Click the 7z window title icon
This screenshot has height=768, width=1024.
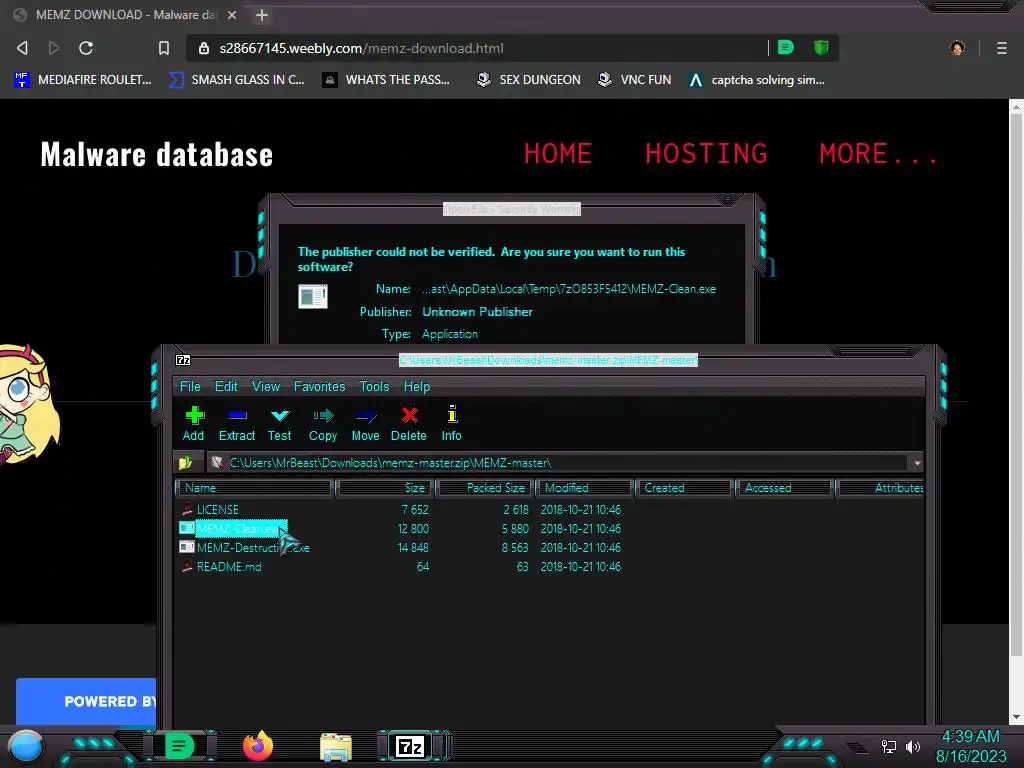coord(183,360)
